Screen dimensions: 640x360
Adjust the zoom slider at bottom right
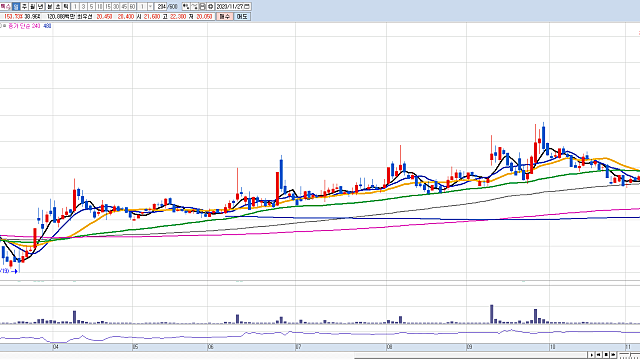(x=629, y=355)
